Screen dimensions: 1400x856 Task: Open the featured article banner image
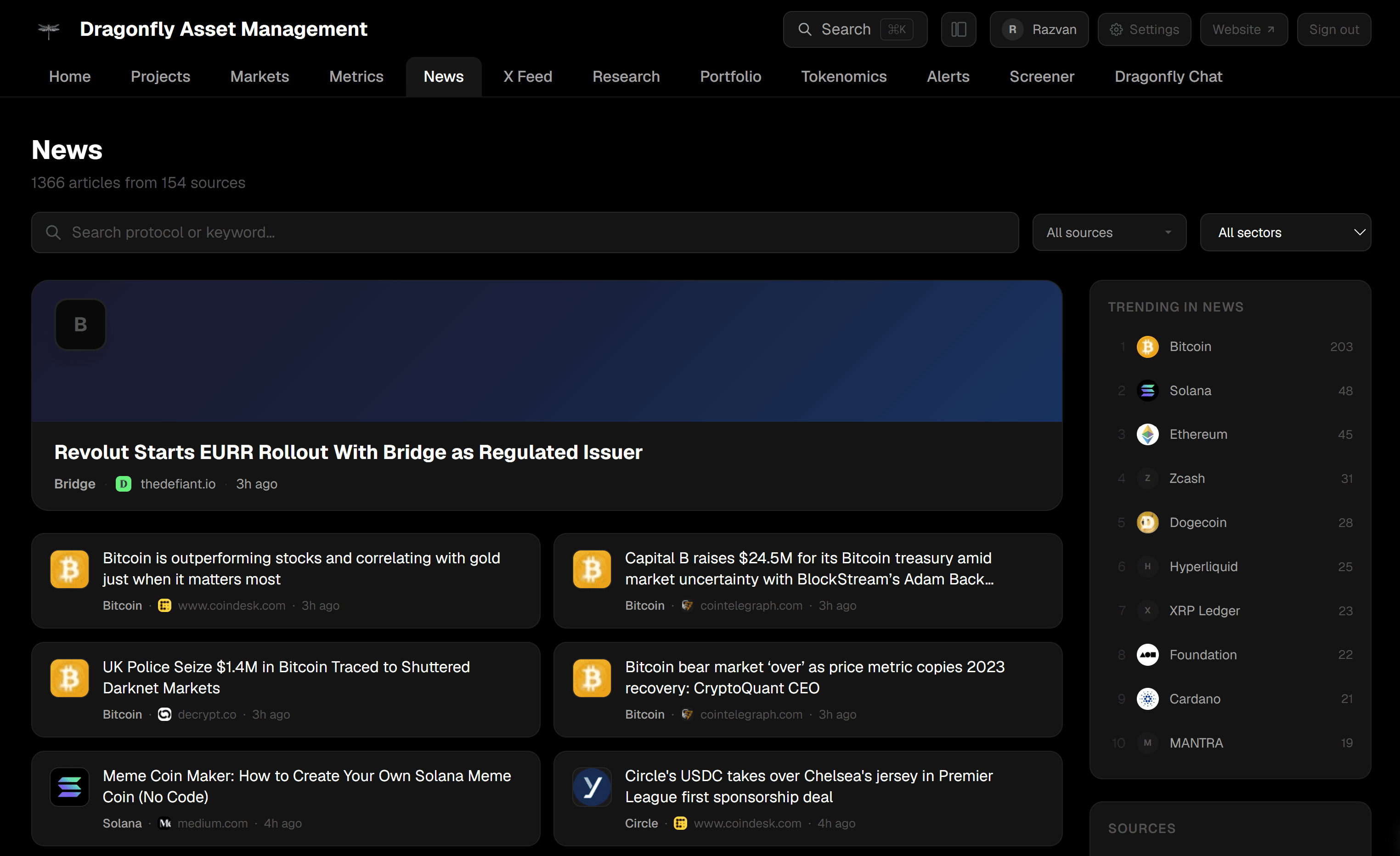coord(547,351)
